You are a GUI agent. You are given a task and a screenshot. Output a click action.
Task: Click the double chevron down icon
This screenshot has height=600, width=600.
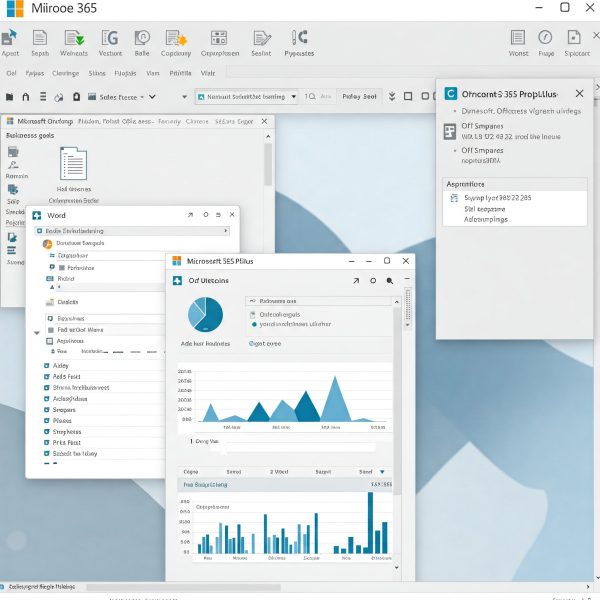click(392, 96)
